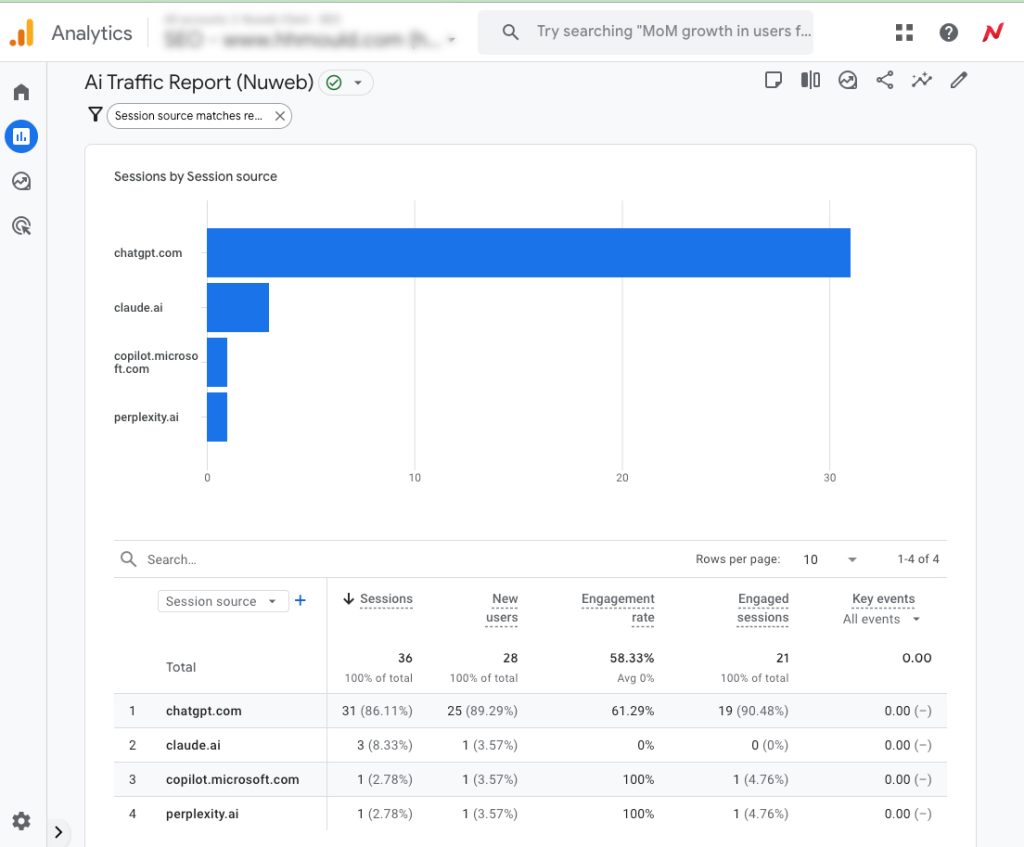Click the edit pencil customize report icon
This screenshot has width=1024, height=847.
coord(958,80)
